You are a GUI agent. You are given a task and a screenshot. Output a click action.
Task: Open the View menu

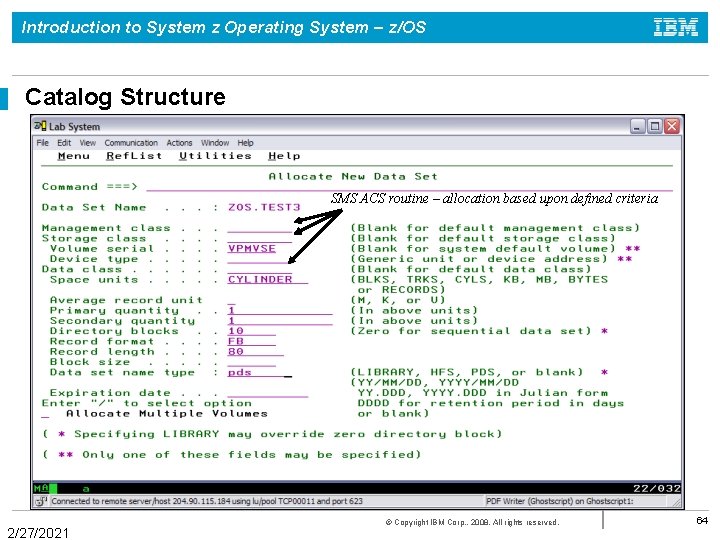click(87, 143)
